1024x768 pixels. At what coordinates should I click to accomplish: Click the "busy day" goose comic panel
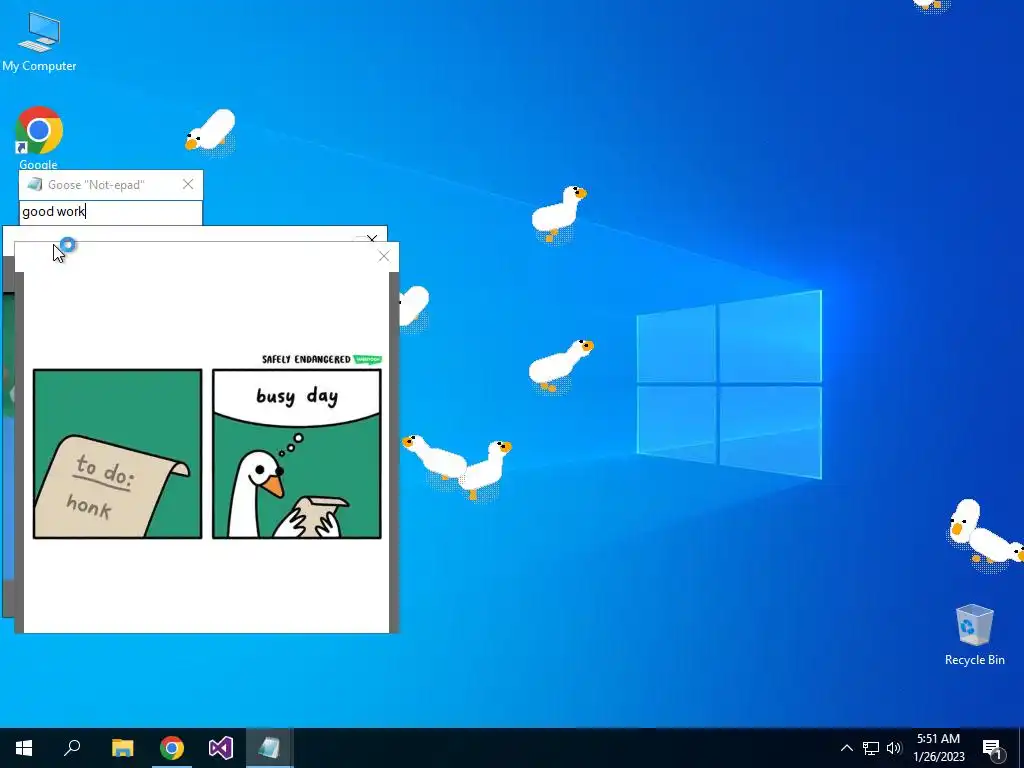pyautogui.click(x=296, y=454)
